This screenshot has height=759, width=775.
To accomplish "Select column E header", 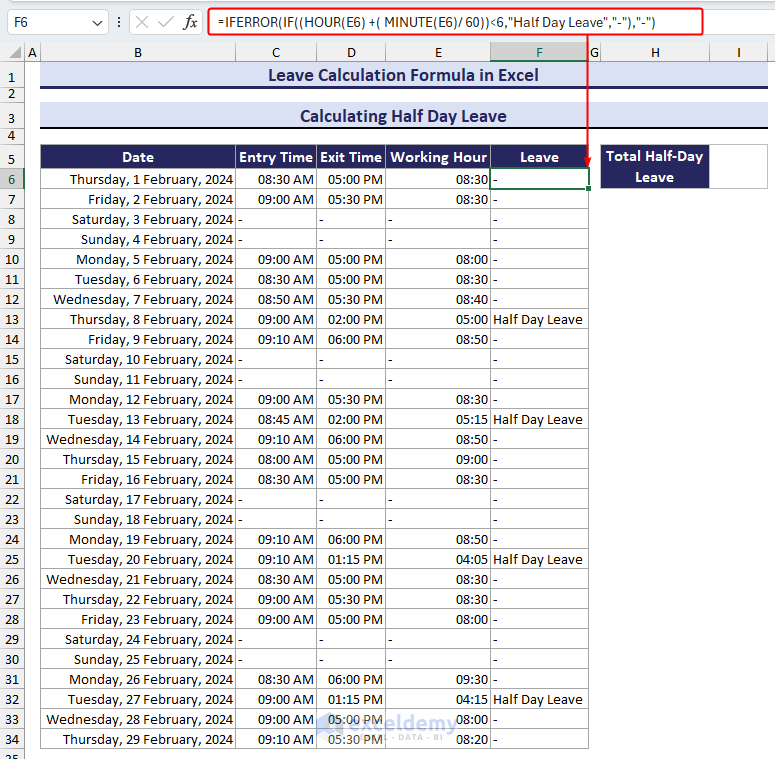I will tap(438, 52).
